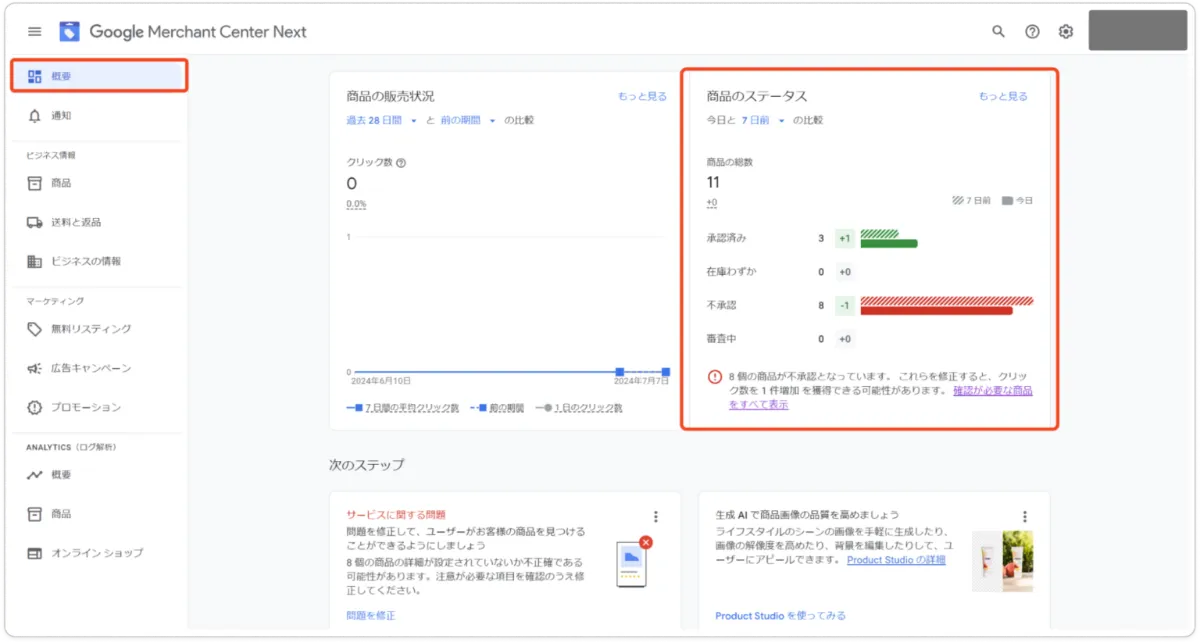The width and height of the screenshot is (1200, 642).
Task: Click the 承認済み +1 change badge
Action: [x=844, y=238]
